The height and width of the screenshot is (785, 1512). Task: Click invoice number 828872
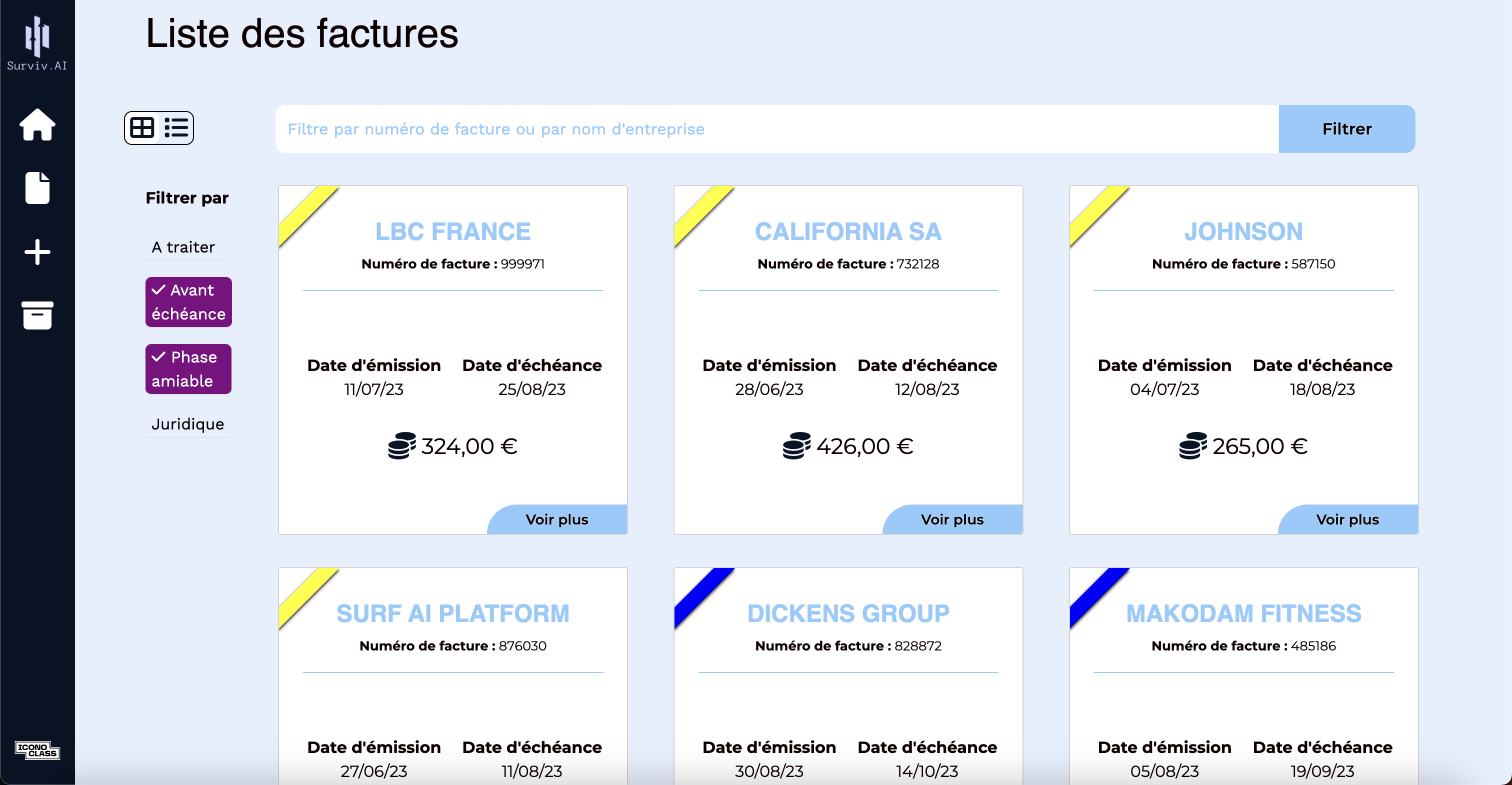click(918, 646)
